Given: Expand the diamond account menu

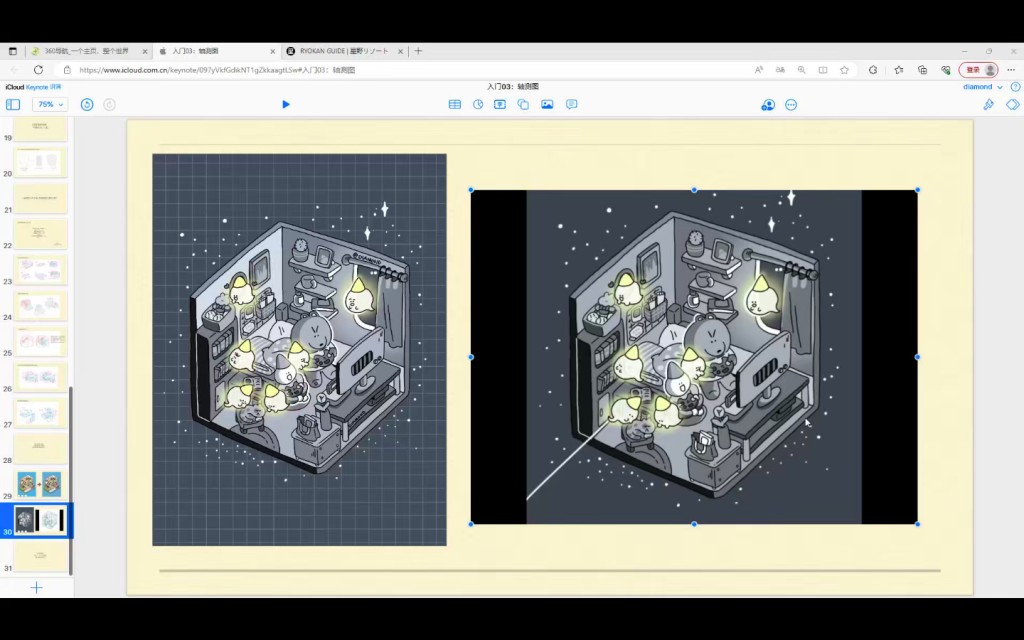Looking at the screenshot, I should (982, 87).
